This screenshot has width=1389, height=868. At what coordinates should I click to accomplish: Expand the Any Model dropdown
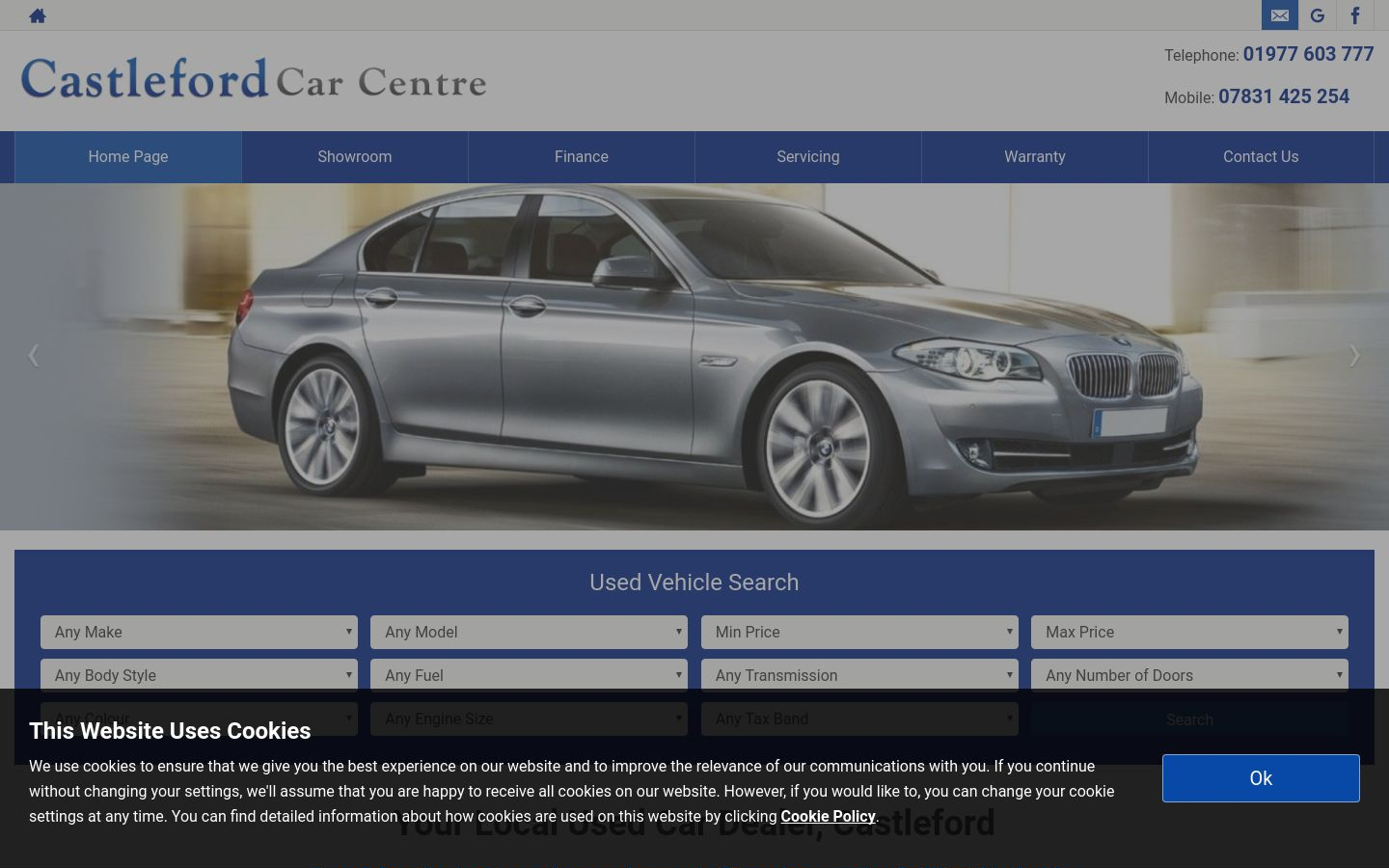pos(529,632)
